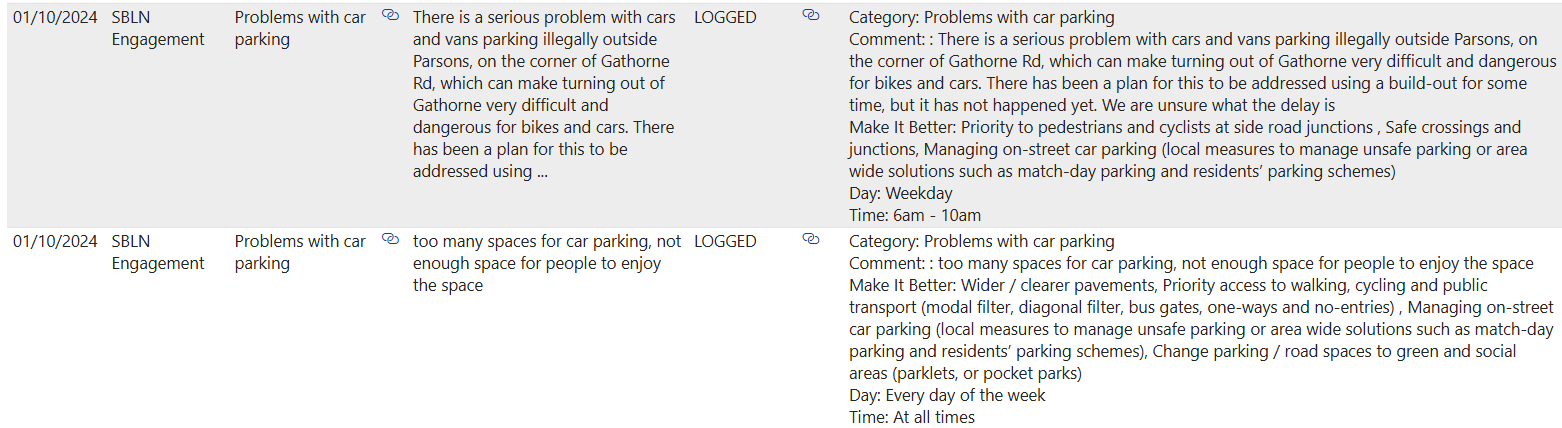Click the 'Day: Weekday' detail line
This screenshot has height=428, width=1562.
click(x=900, y=194)
